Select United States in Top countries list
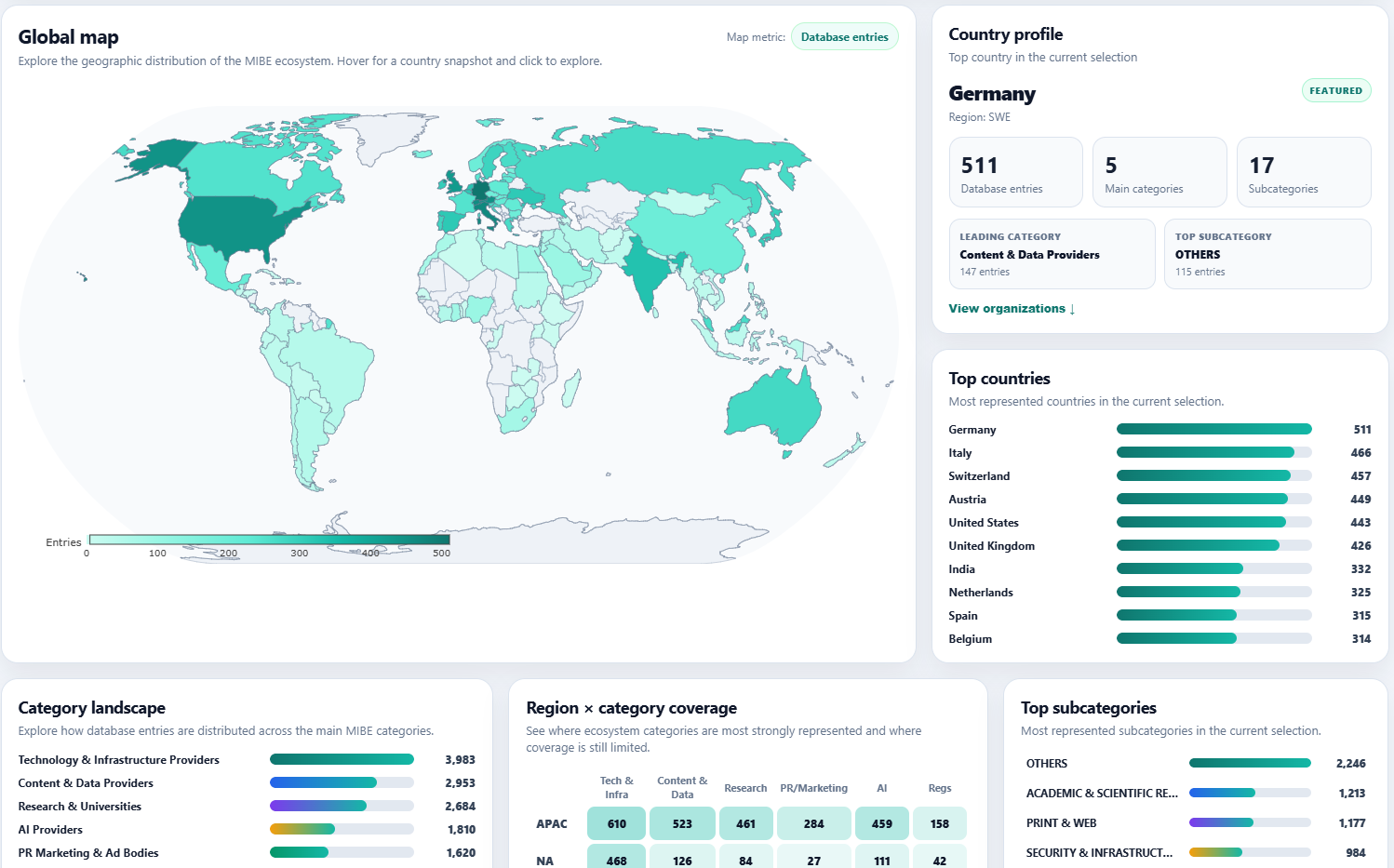The height and width of the screenshot is (868, 1394). click(1159, 522)
